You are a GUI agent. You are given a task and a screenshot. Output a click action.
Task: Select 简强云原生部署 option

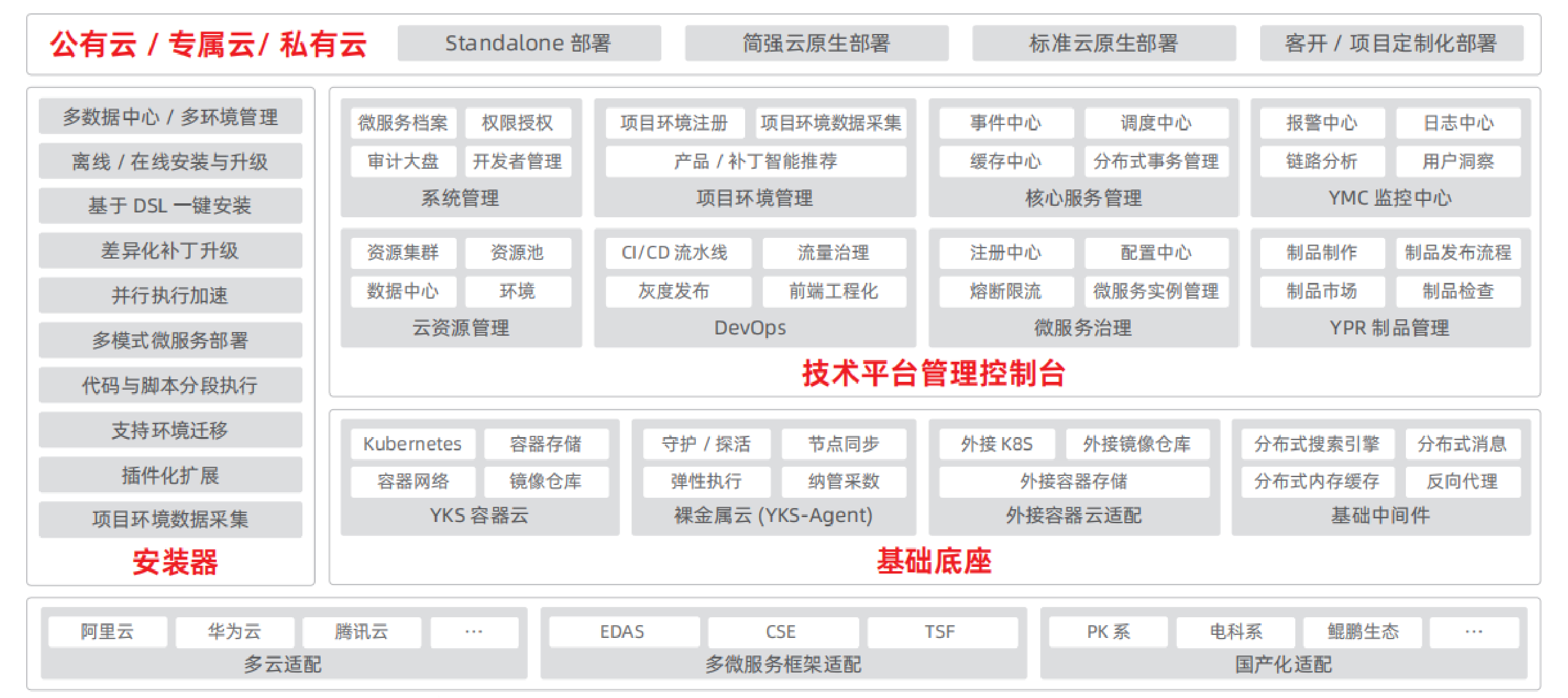pyautogui.click(x=816, y=43)
